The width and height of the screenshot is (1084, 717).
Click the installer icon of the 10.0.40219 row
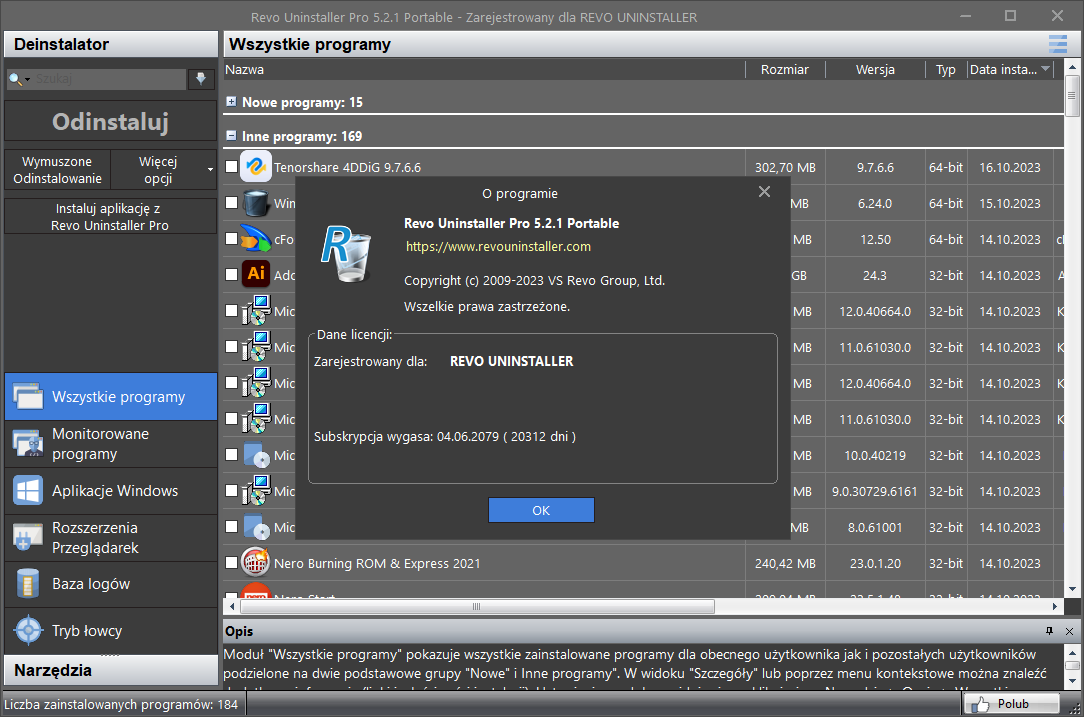coord(256,454)
